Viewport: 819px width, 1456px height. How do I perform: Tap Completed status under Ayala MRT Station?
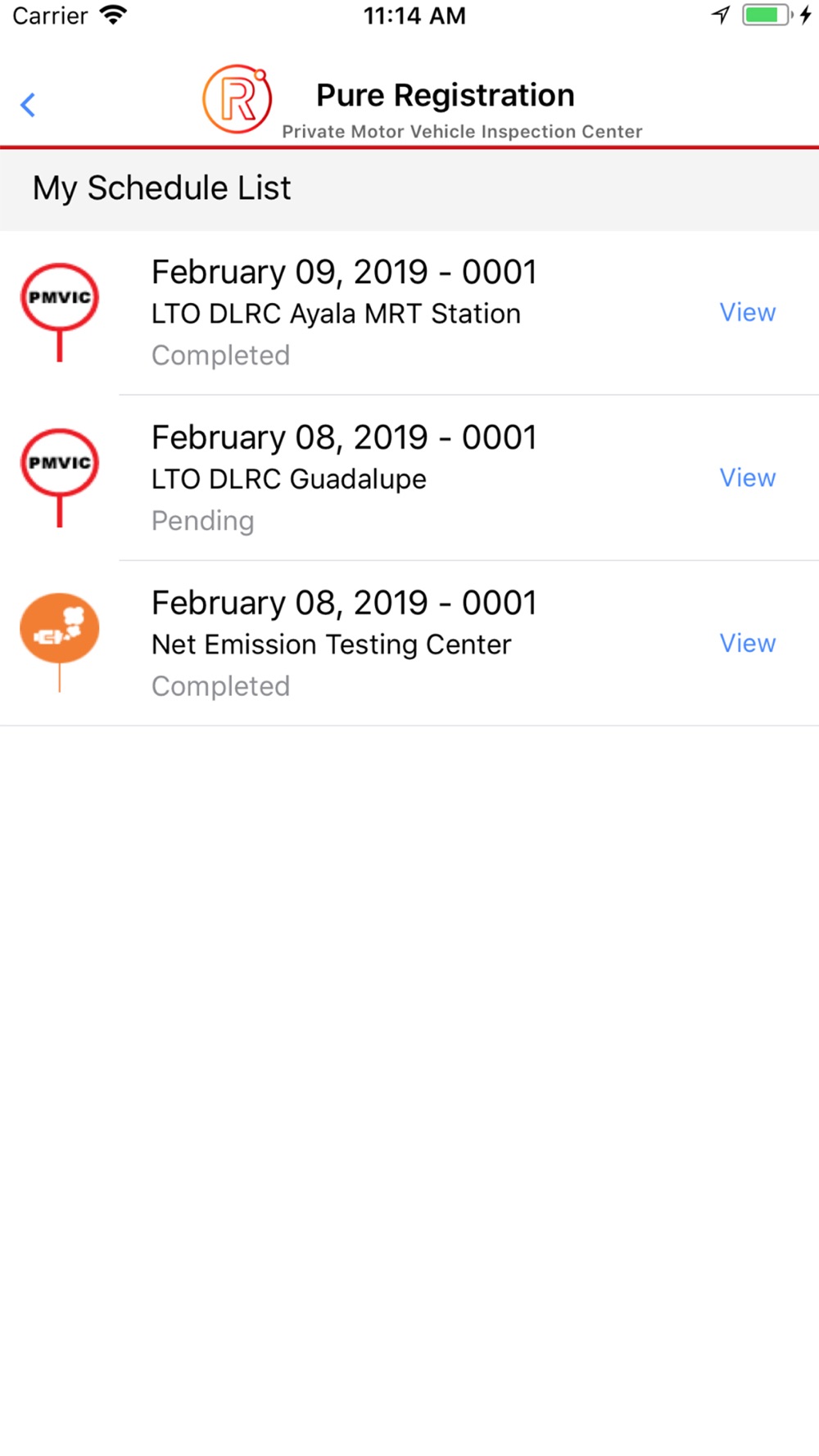[220, 355]
